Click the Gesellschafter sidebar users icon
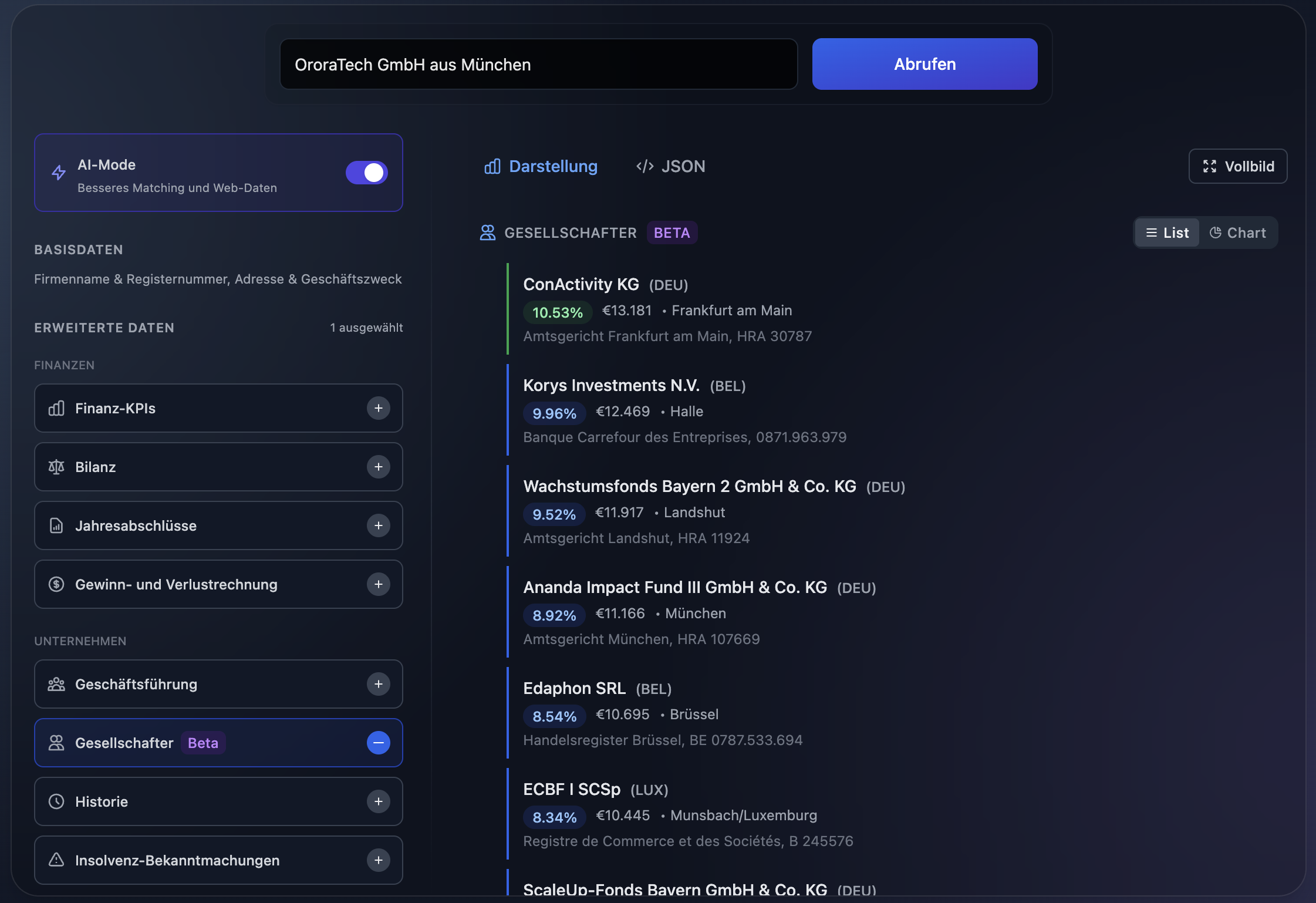1316x903 pixels. pyautogui.click(x=56, y=743)
